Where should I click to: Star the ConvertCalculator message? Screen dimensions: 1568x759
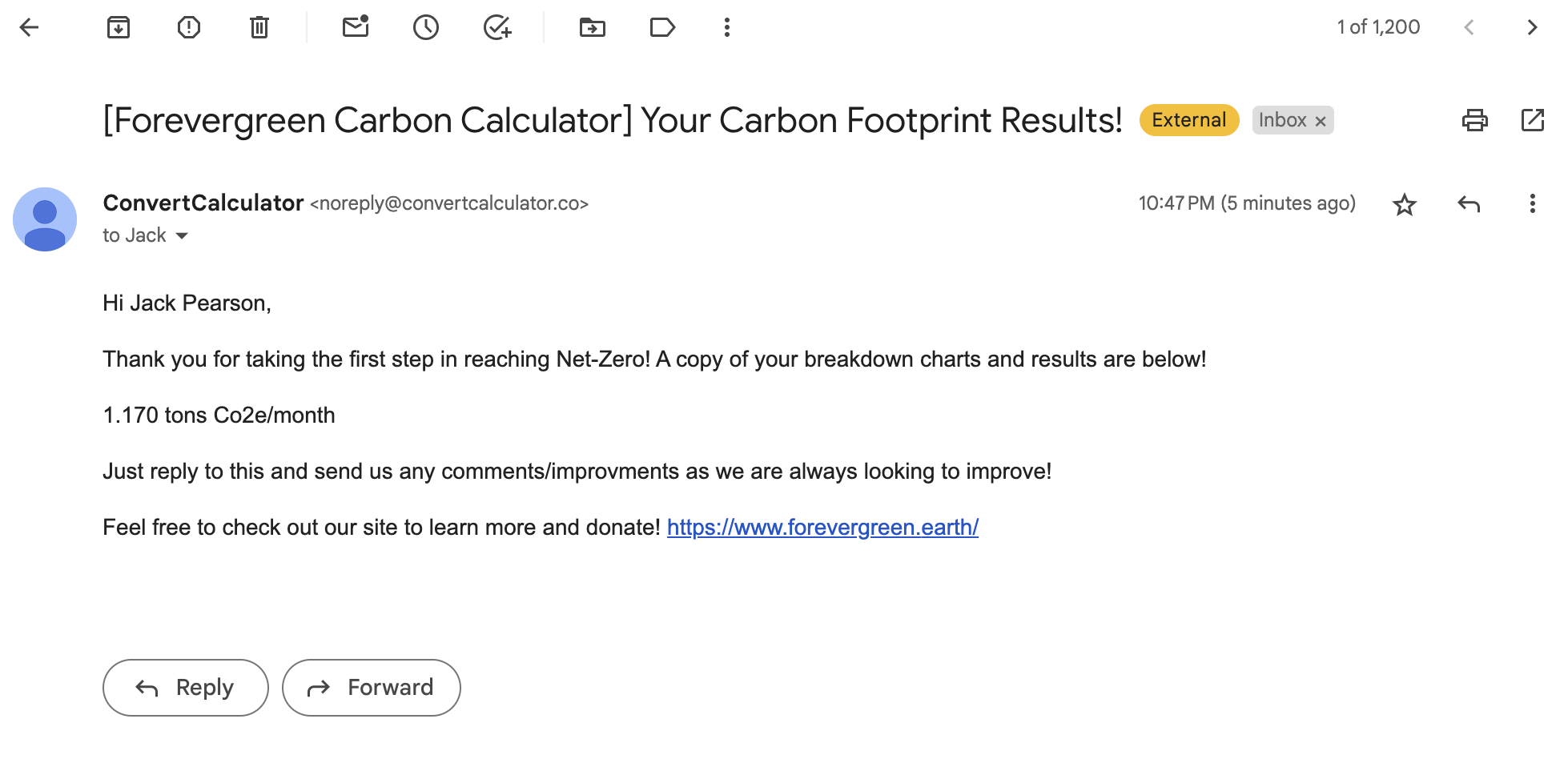click(1405, 205)
